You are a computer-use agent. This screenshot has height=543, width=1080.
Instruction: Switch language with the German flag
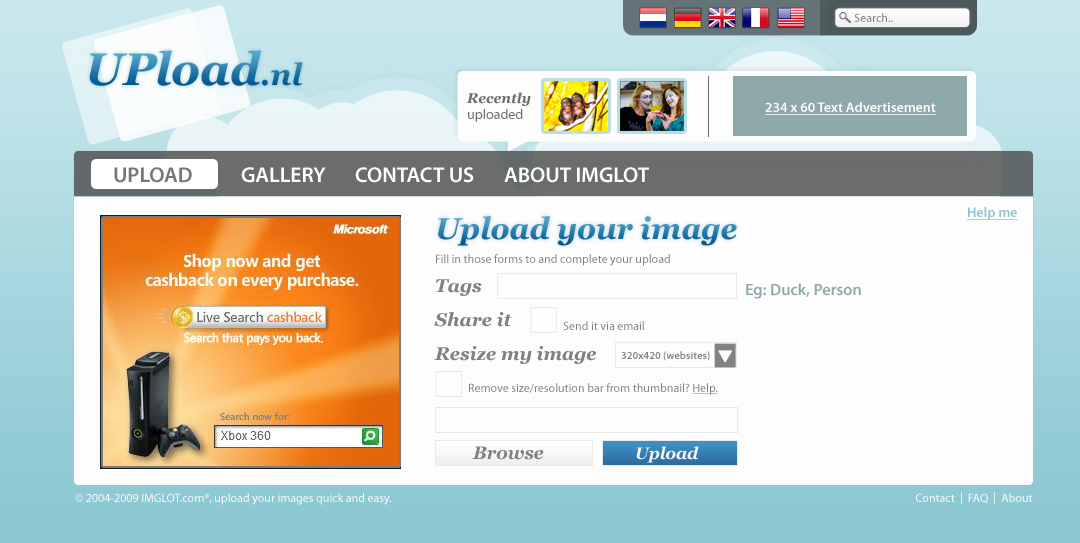[x=687, y=18]
